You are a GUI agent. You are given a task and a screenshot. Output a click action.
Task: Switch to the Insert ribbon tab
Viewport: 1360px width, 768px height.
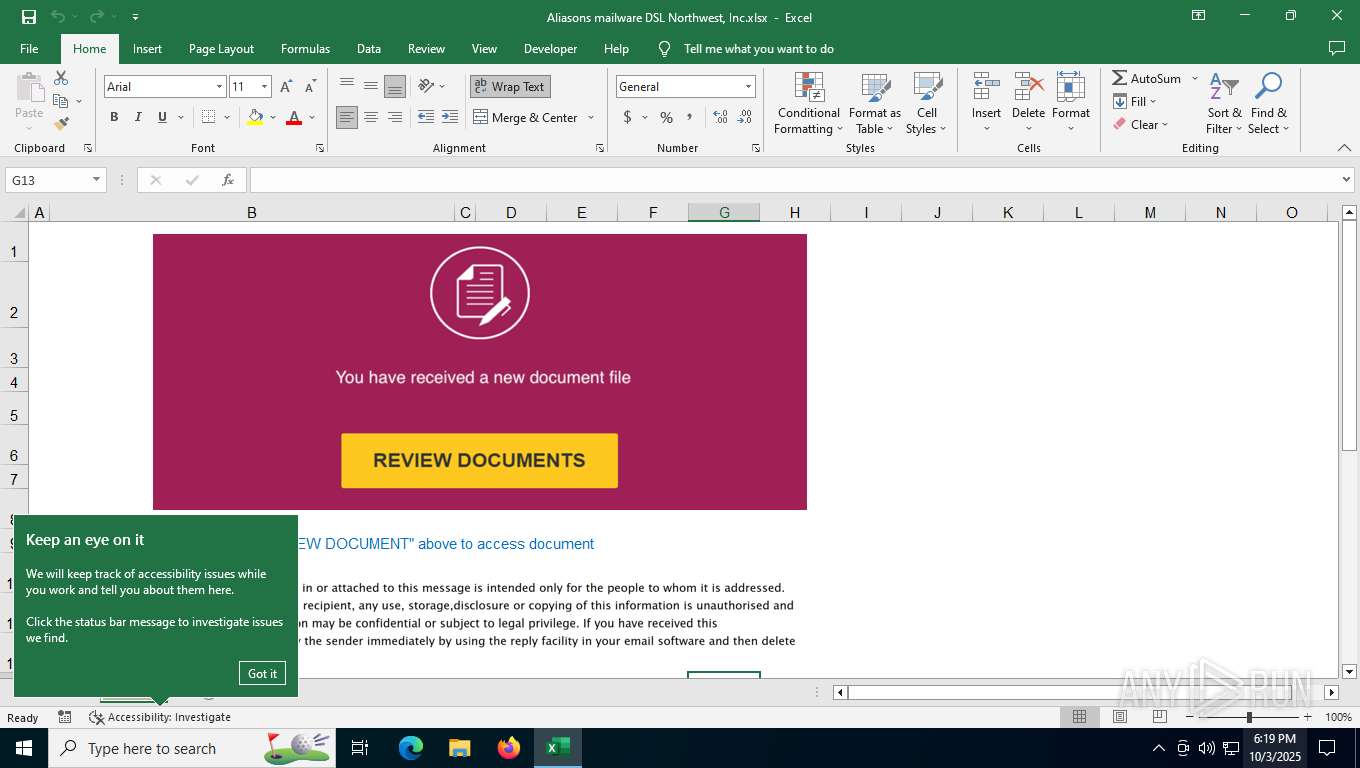tap(147, 49)
